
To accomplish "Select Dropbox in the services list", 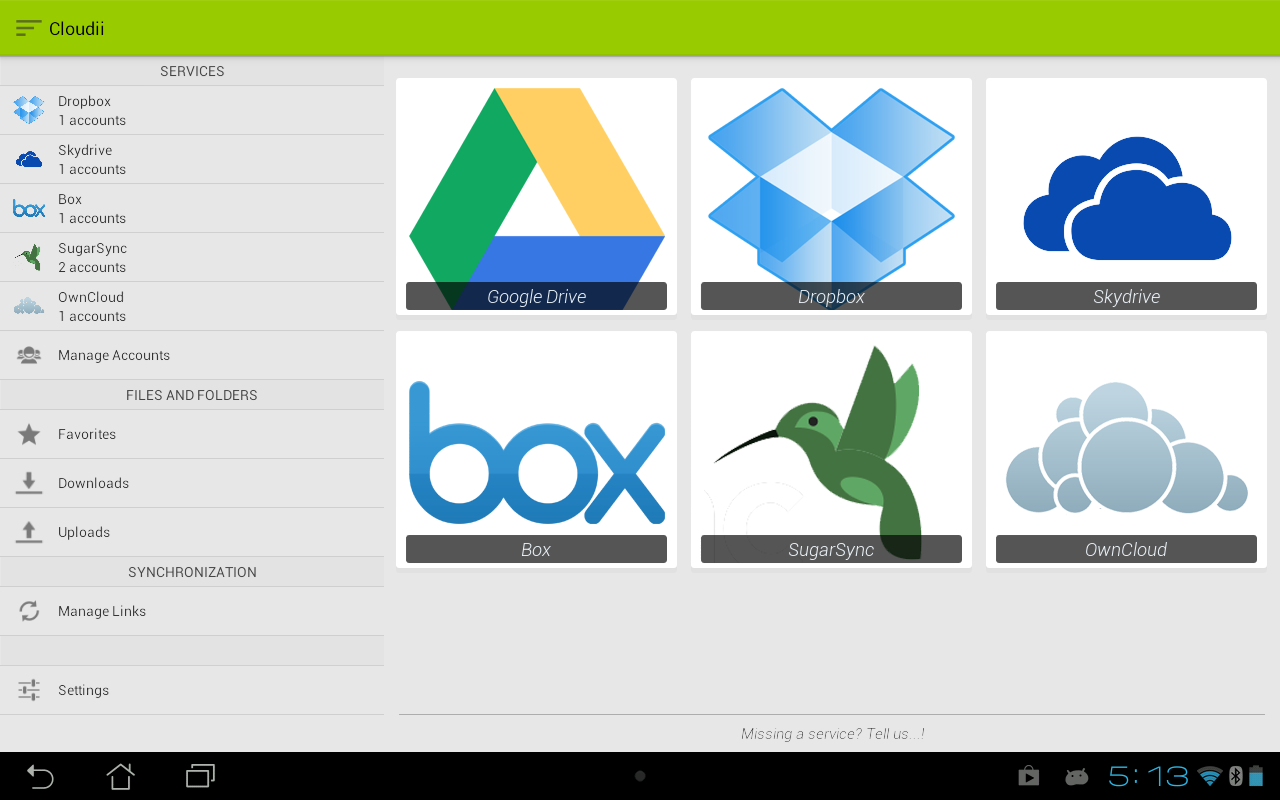I will 192,110.
